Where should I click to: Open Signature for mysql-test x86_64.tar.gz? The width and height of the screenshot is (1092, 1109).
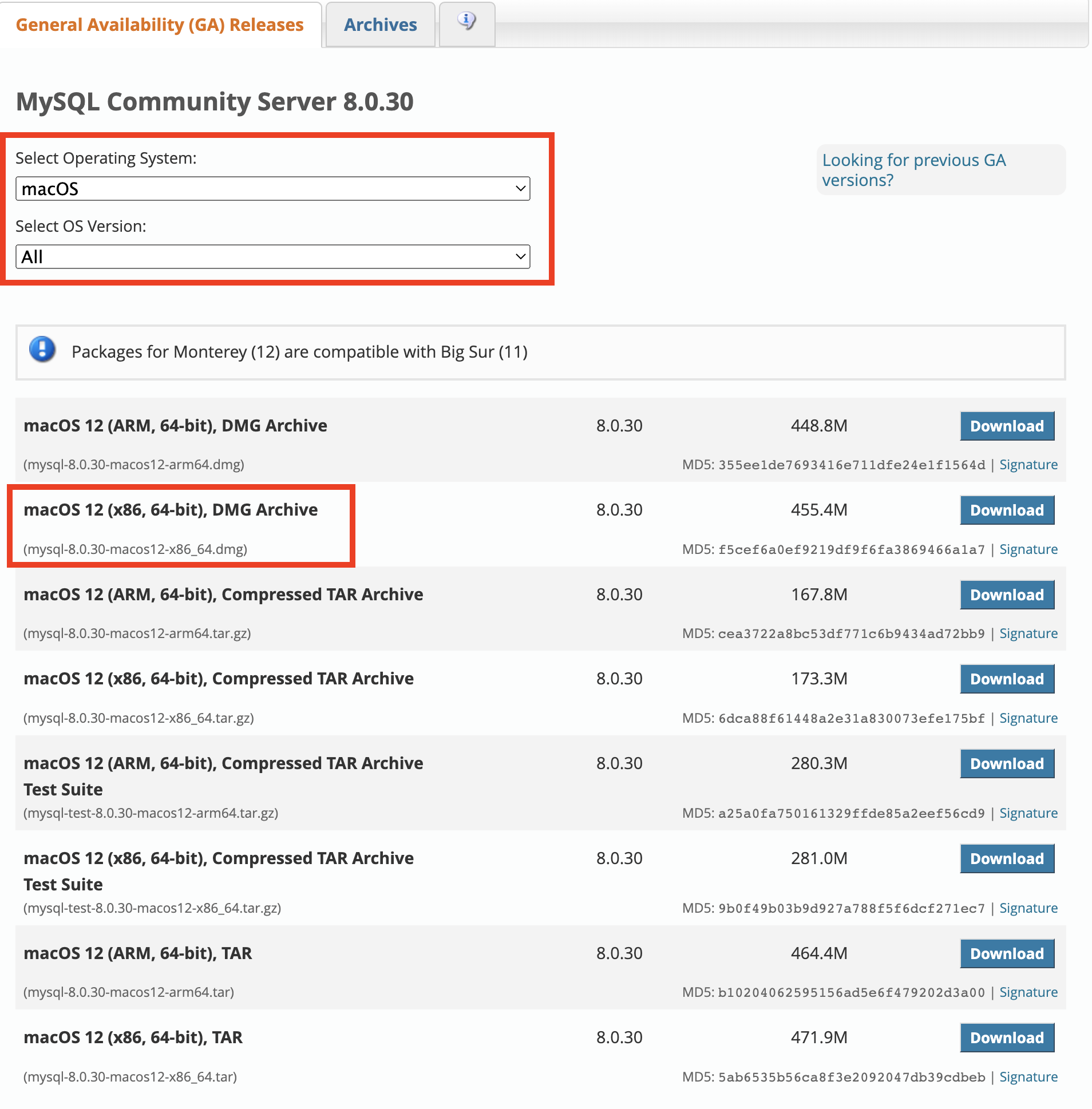[x=1029, y=909]
